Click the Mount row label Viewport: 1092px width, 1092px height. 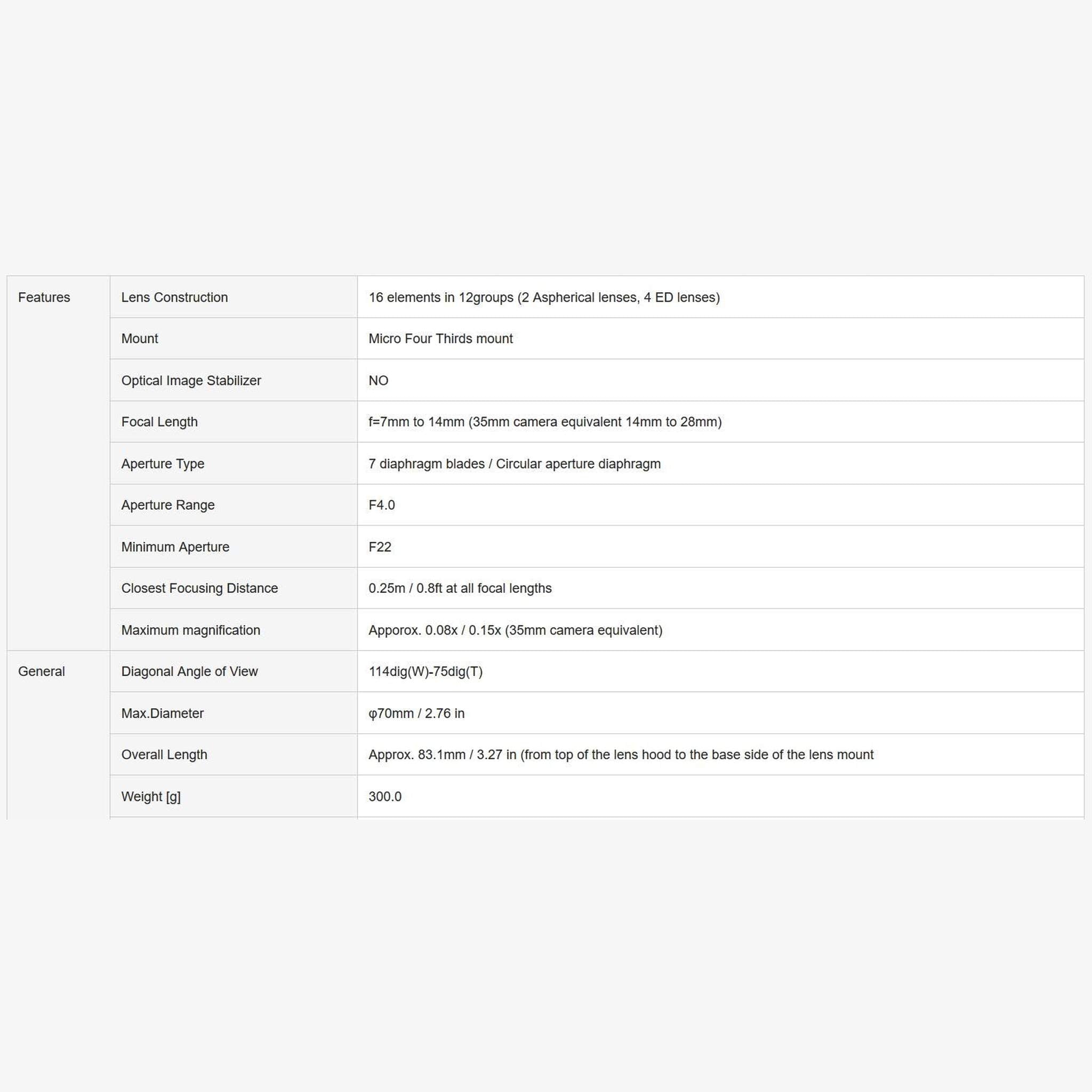click(140, 339)
